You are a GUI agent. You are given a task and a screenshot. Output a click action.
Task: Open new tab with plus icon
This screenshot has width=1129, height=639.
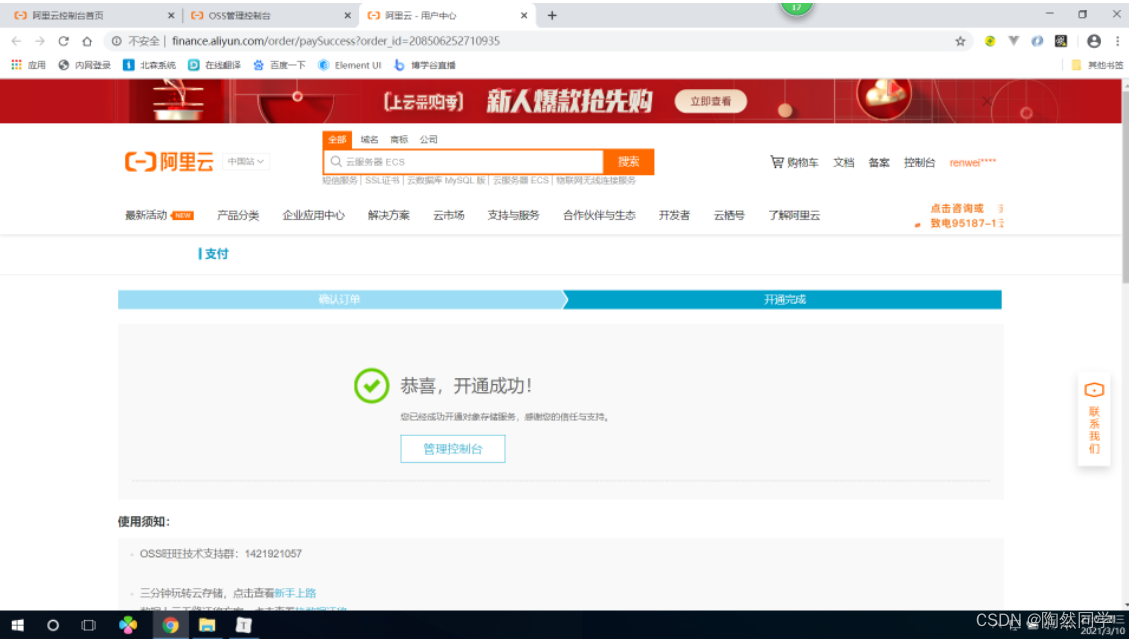[552, 15]
